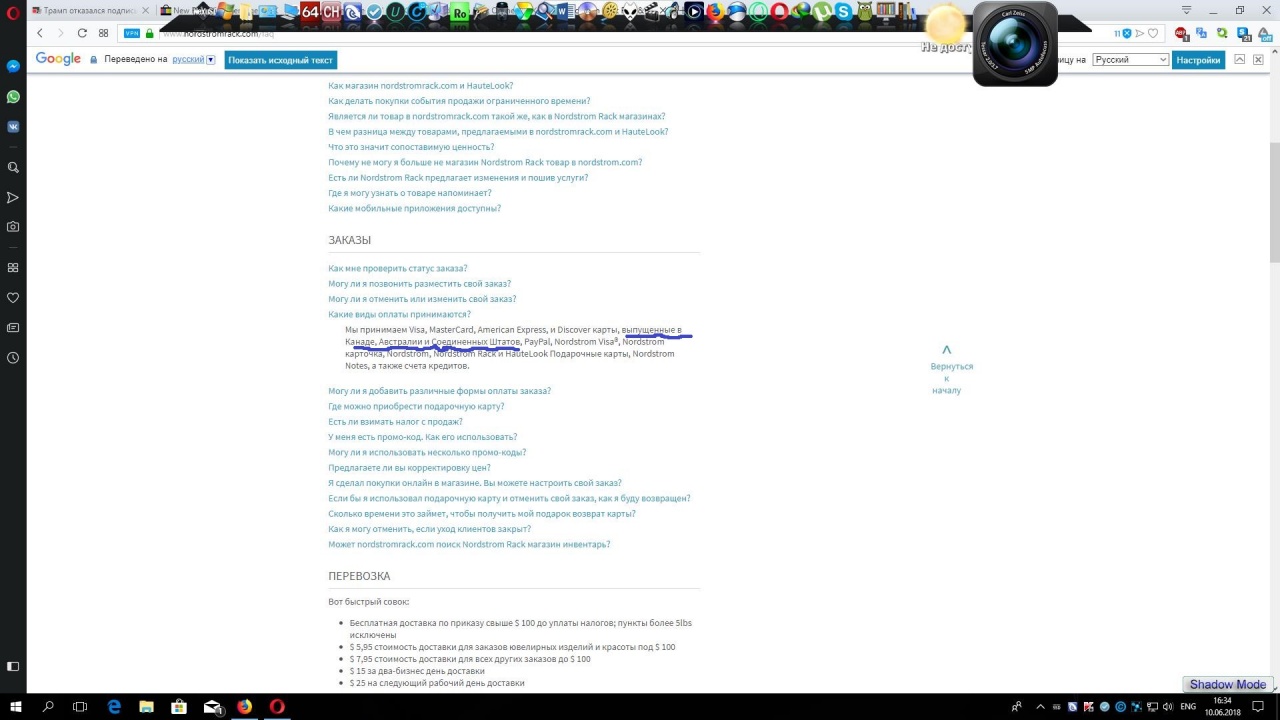The height and width of the screenshot is (720, 1280).
Task: Open the Speed Dial start page button
Action: pos(103,33)
